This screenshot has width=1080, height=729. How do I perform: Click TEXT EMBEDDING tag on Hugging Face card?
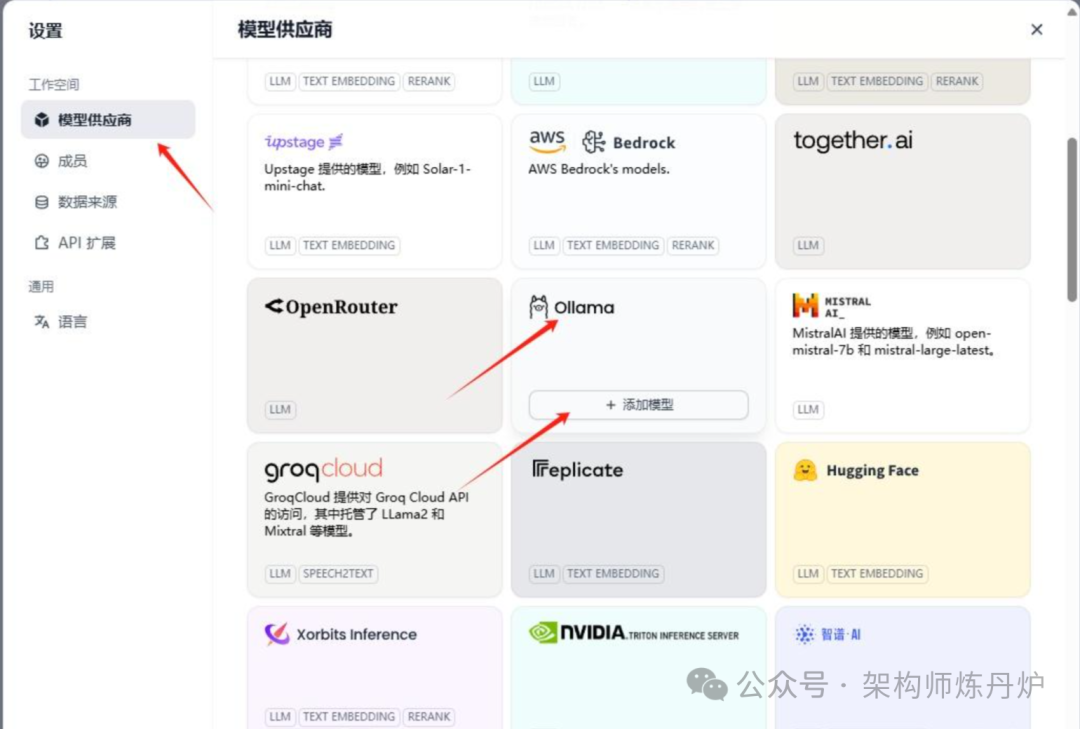pyautogui.click(x=877, y=573)
